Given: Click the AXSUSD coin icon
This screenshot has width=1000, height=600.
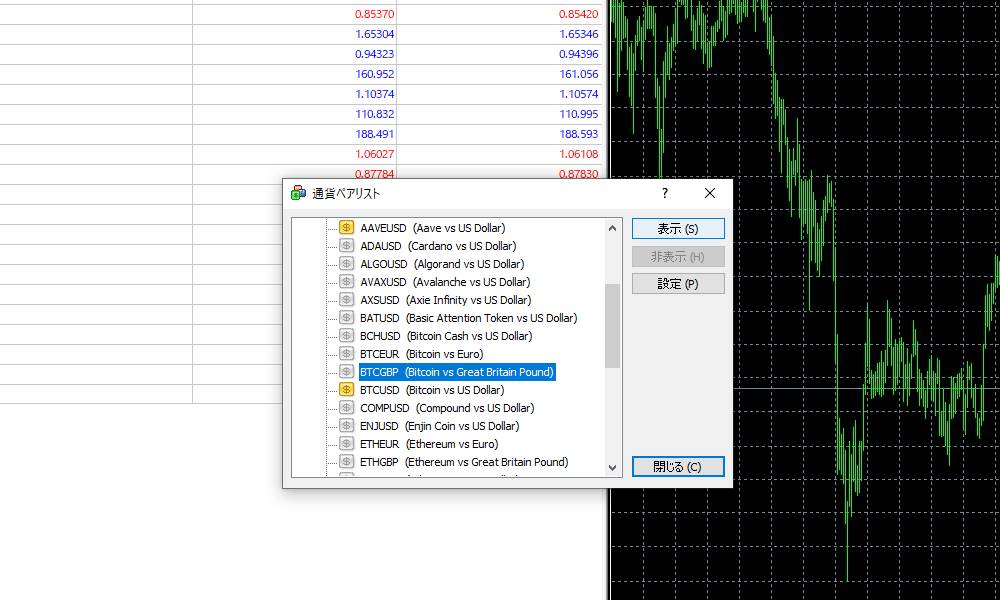Looking at the screenshot, I should pos(346,299).
